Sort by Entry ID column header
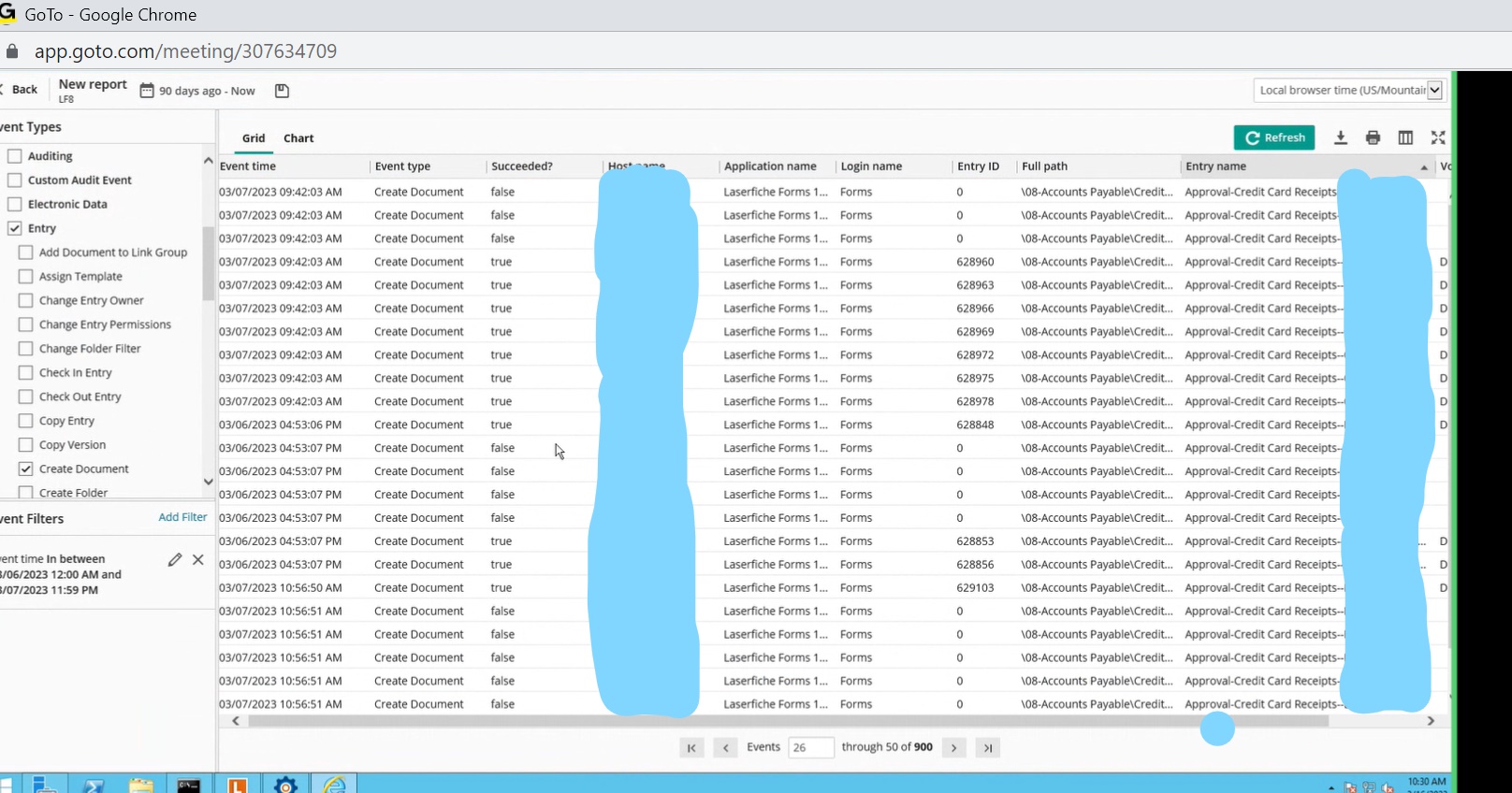The height and width of the screenshot is (793, 1512). click(x=978, y=166)
